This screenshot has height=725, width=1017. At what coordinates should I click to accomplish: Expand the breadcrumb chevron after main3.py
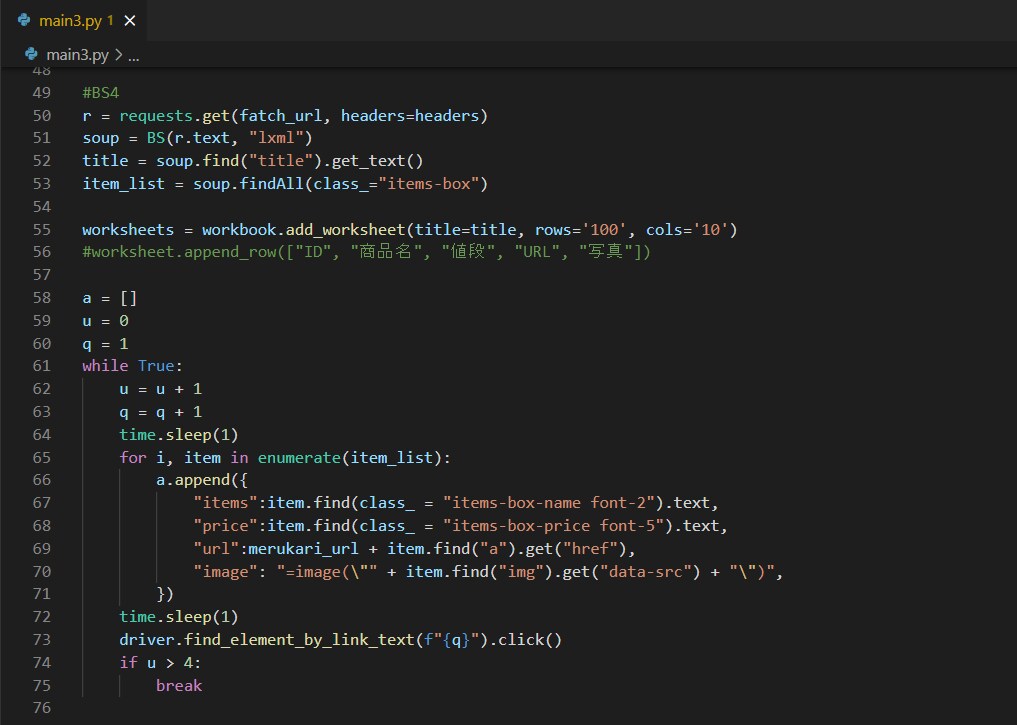[x=119, y=54]
